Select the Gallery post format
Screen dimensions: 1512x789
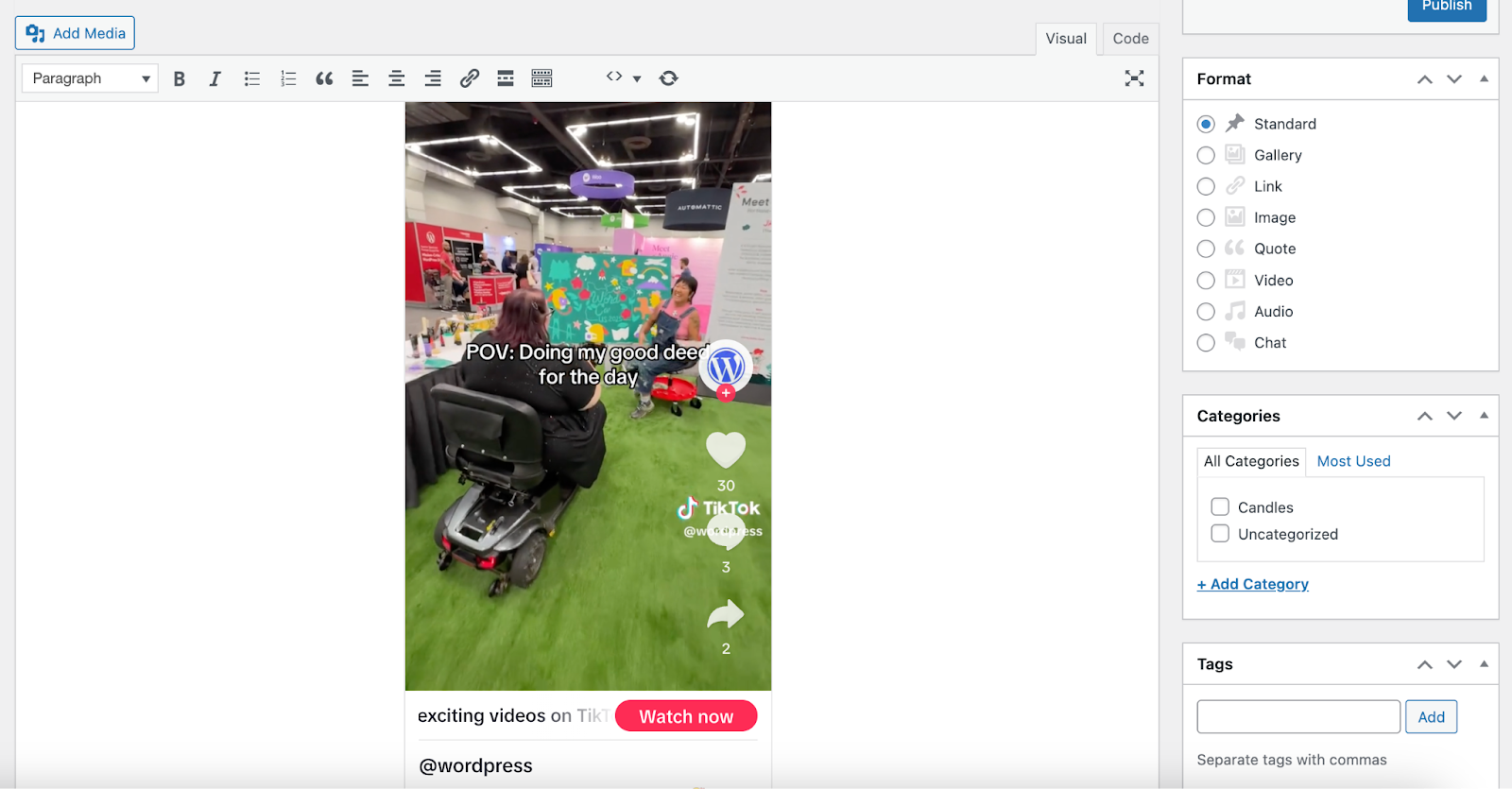coord(1206,155)
